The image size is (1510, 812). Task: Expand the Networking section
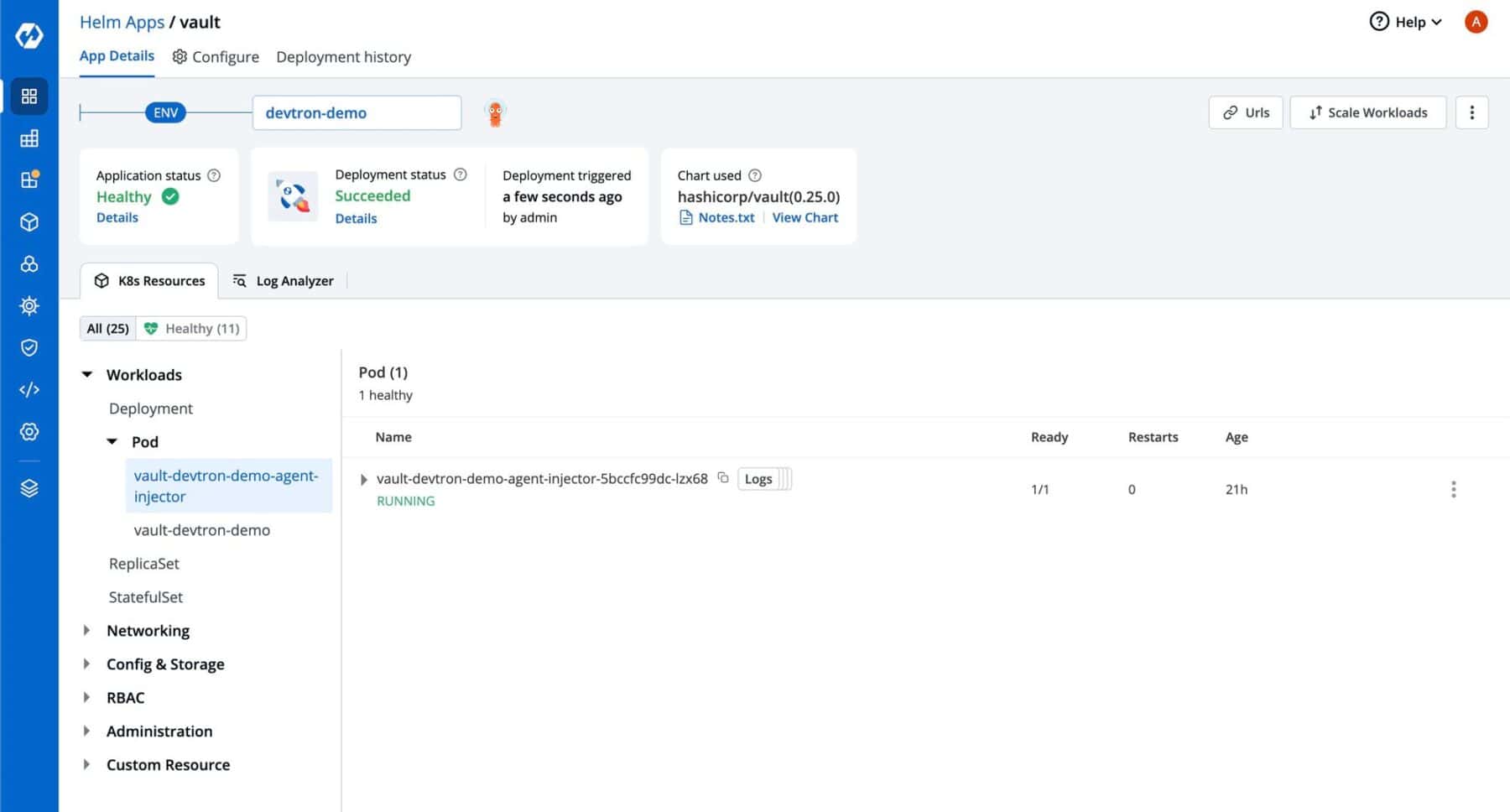pos(87,630)
